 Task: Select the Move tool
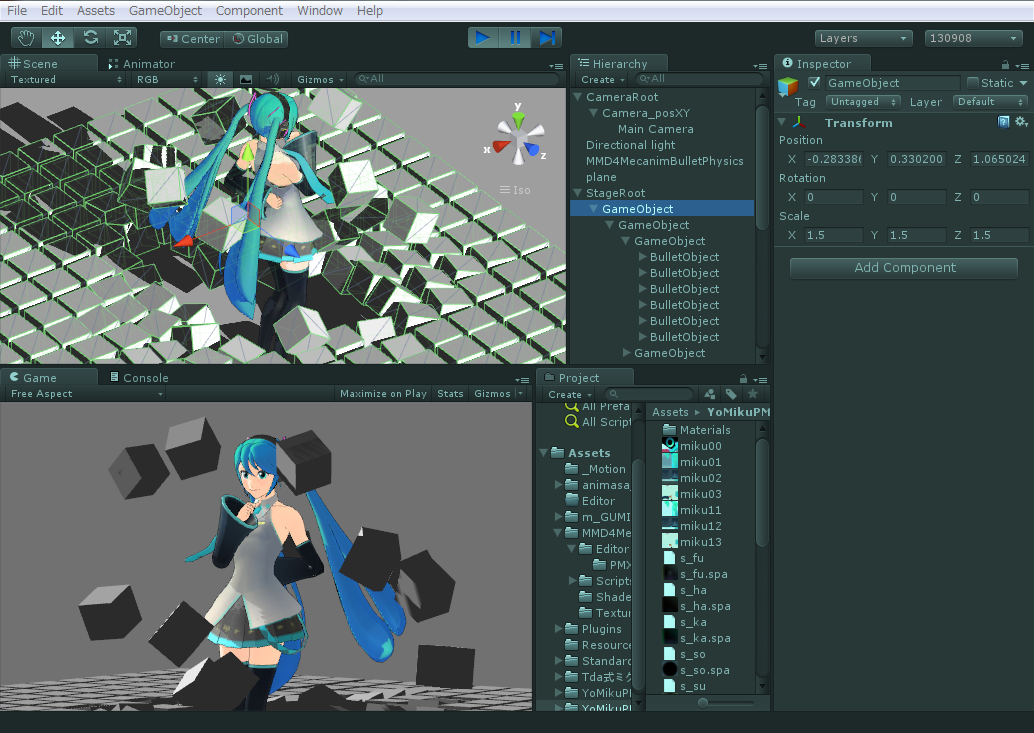click(58, 38)
